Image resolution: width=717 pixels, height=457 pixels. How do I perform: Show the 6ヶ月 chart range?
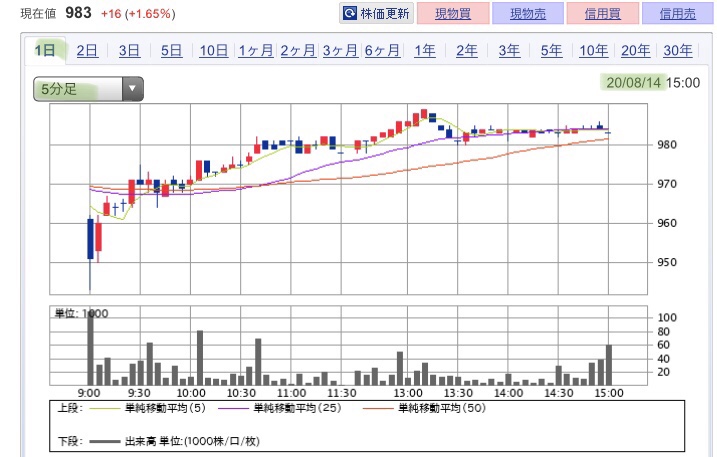[x=382, y=50]
